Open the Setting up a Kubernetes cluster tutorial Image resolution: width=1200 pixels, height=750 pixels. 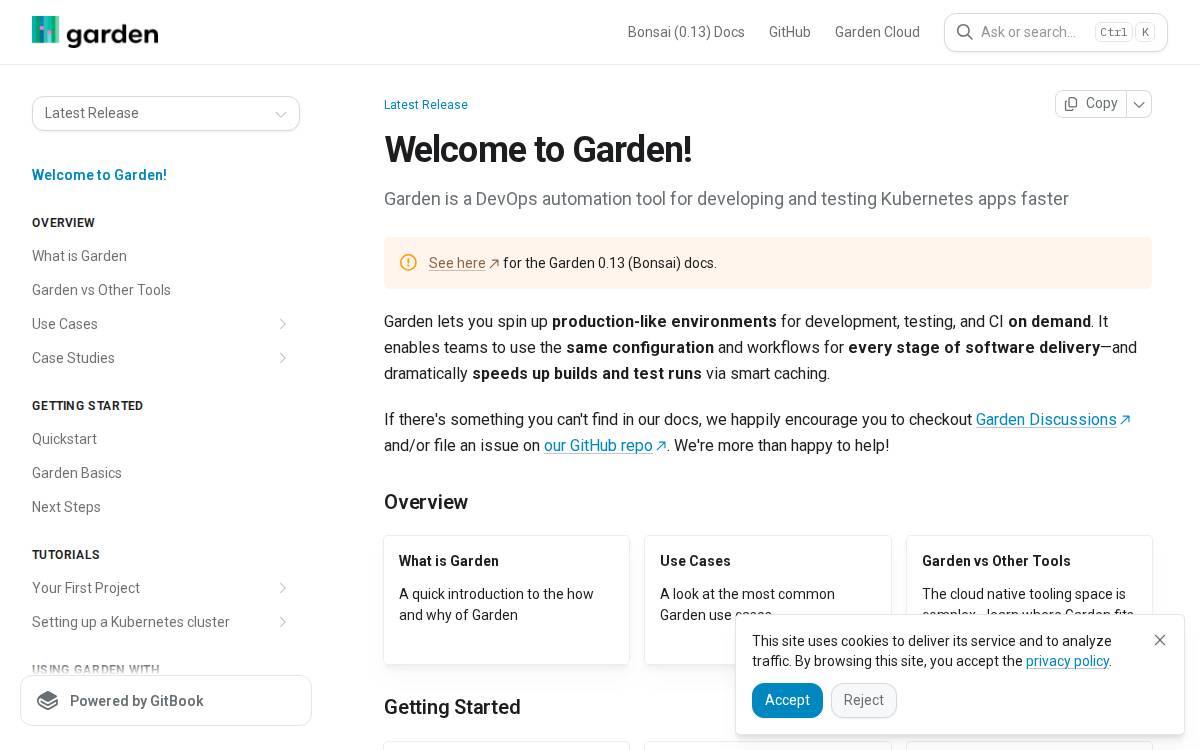point(131,622)
